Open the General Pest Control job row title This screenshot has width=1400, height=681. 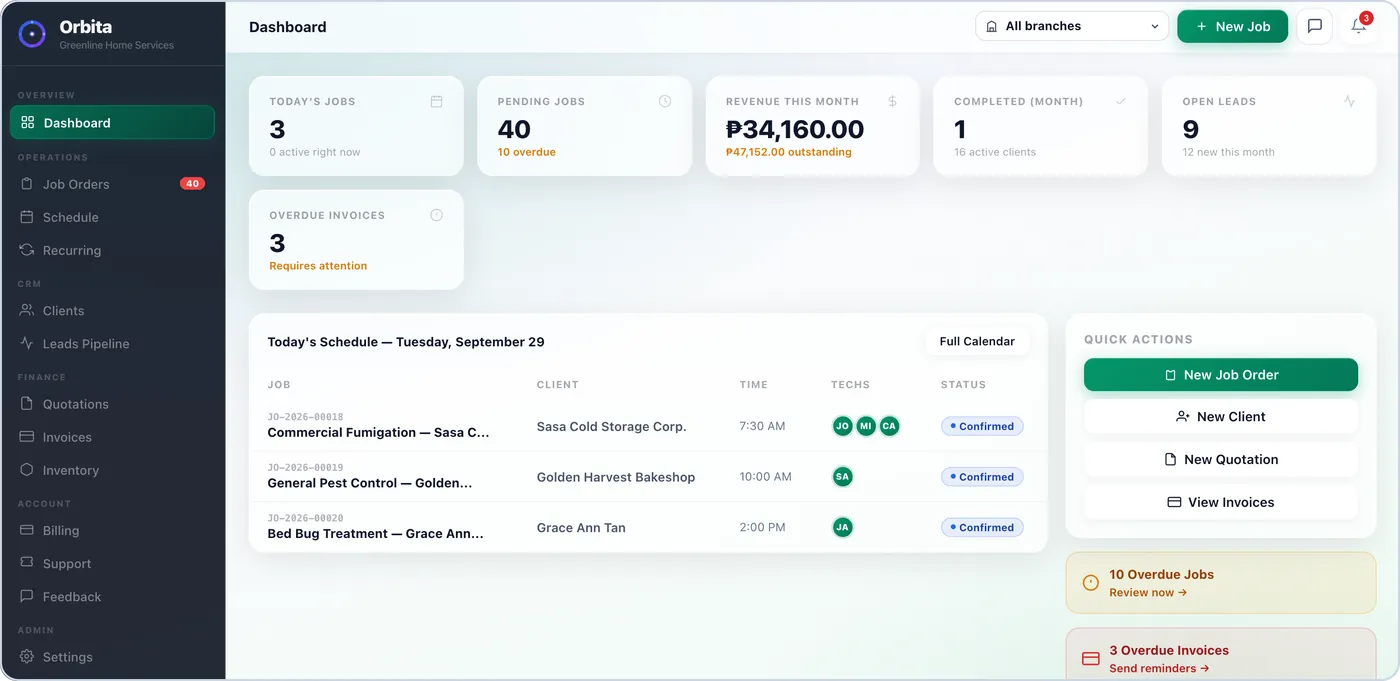(370, 483)
